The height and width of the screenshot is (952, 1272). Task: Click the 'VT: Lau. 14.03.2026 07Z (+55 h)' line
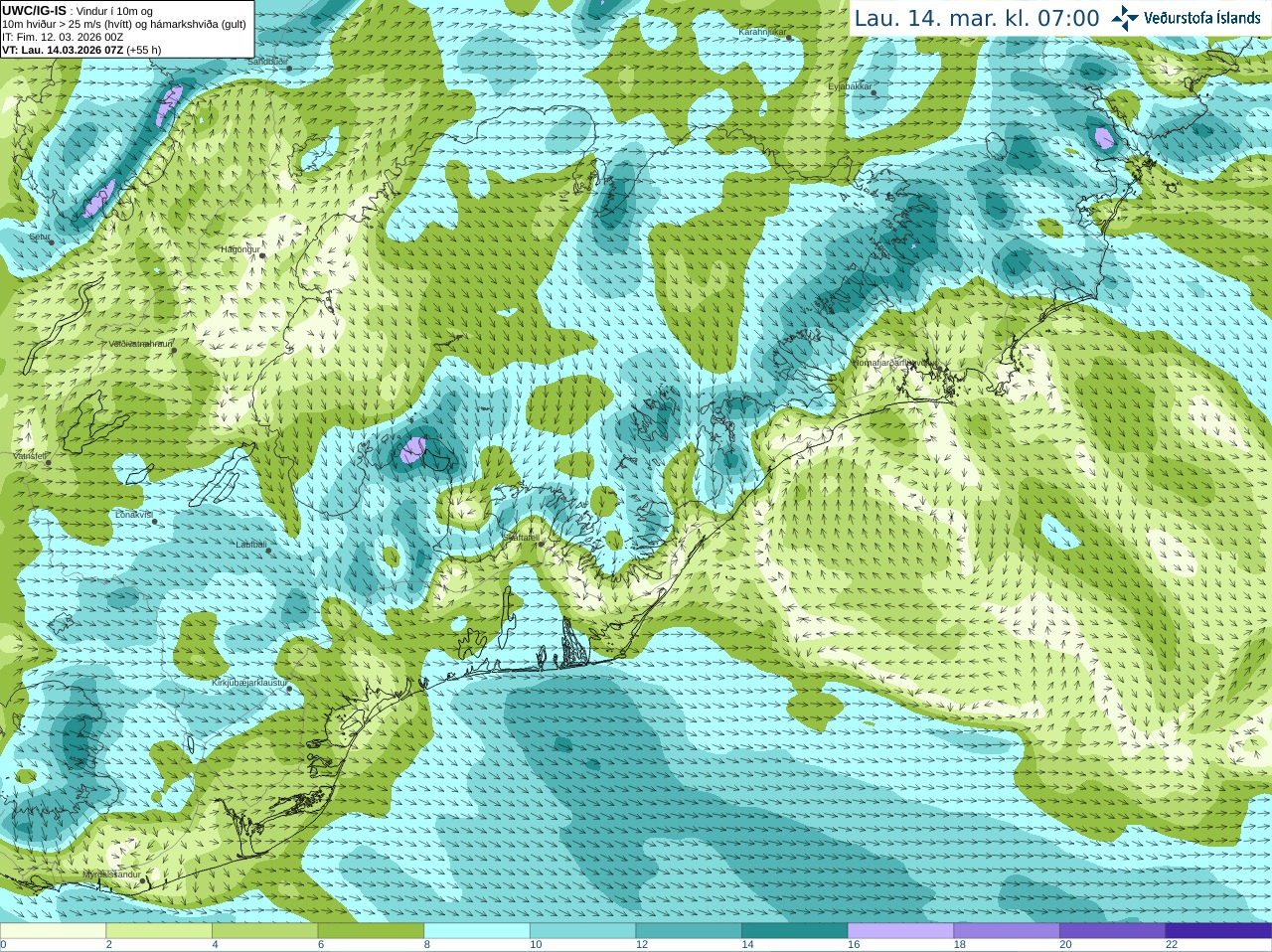(x=81, y=50)
